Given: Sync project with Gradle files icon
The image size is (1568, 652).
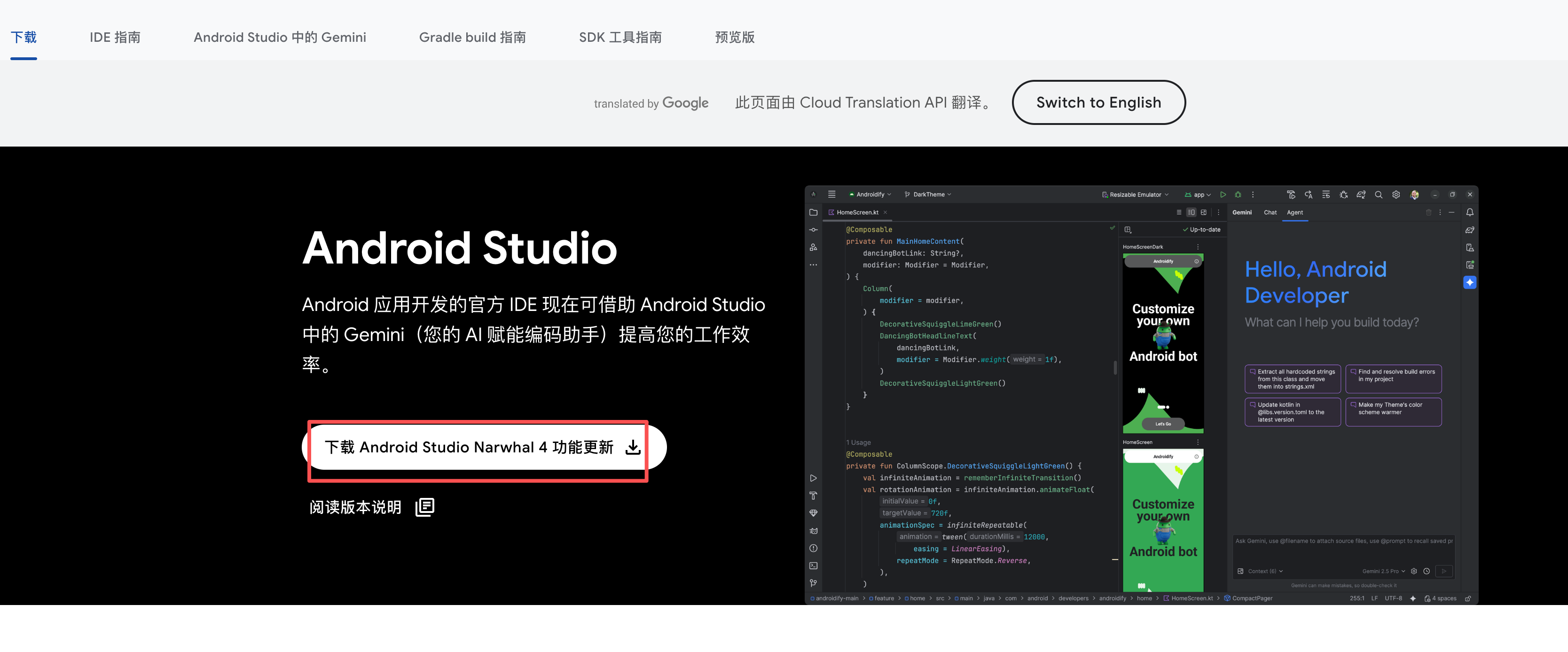Looking at the screenshot, I should 1361,194.
